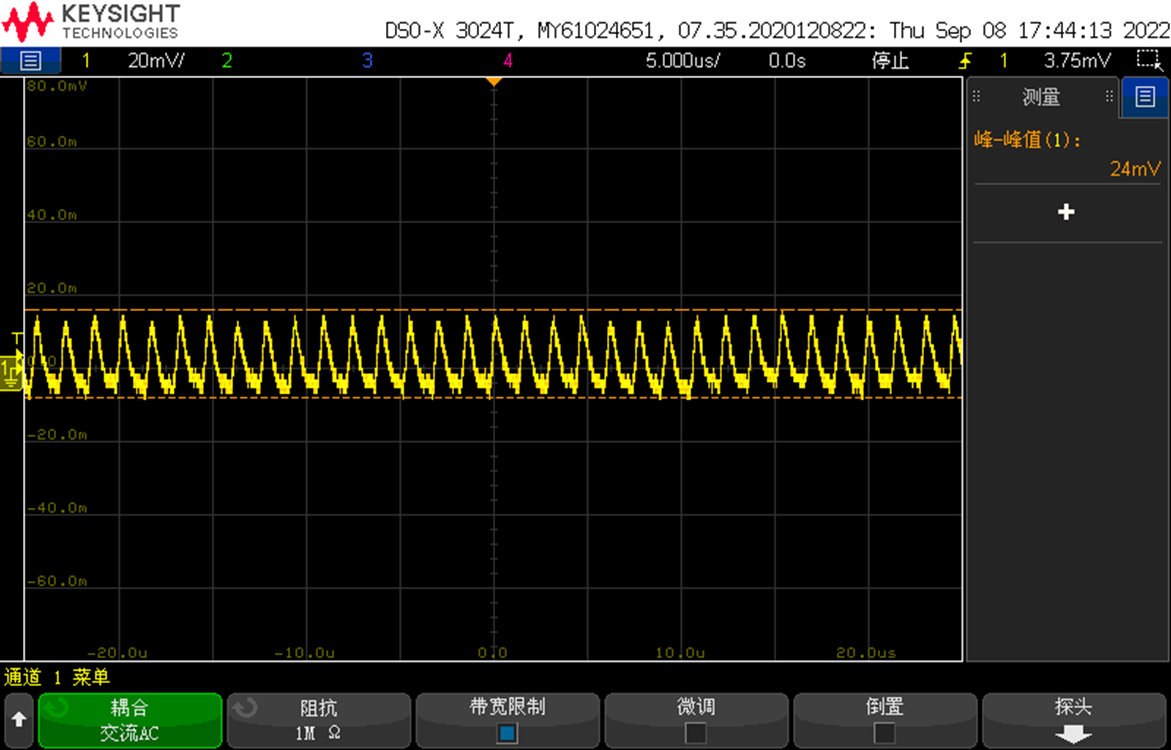Screen dimensions: 1171x750
Task: Open the 耦合 交流AC coupling softkey
Action: [x=130, y=720]
